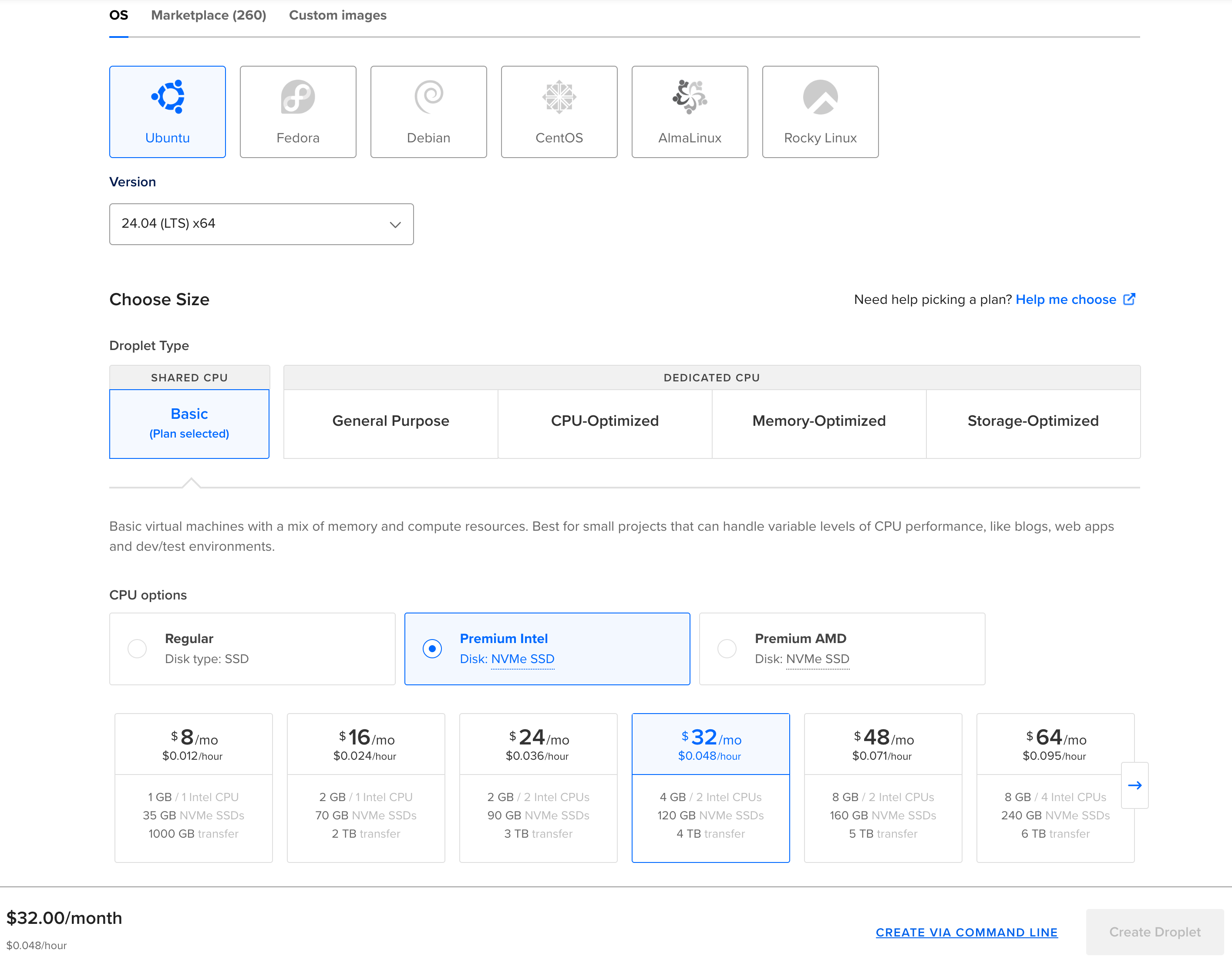Click the external link icon beside Help me choose

[1129, 299]
